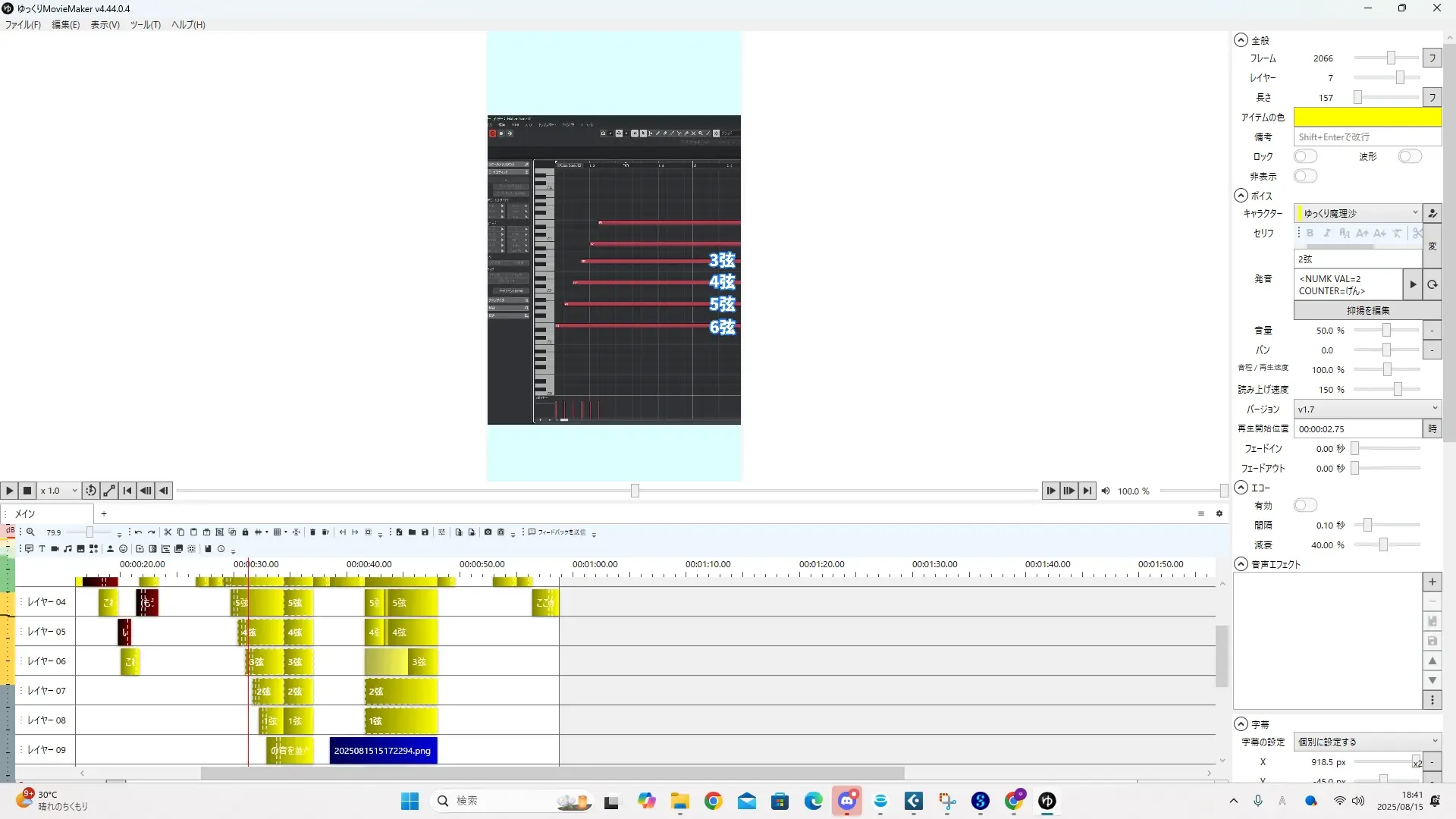Image resolution: width=1456 pixels, height=819 pixels.
Task: Click the yellow アイテムの色 swatch
Action: coord(1367,117)
